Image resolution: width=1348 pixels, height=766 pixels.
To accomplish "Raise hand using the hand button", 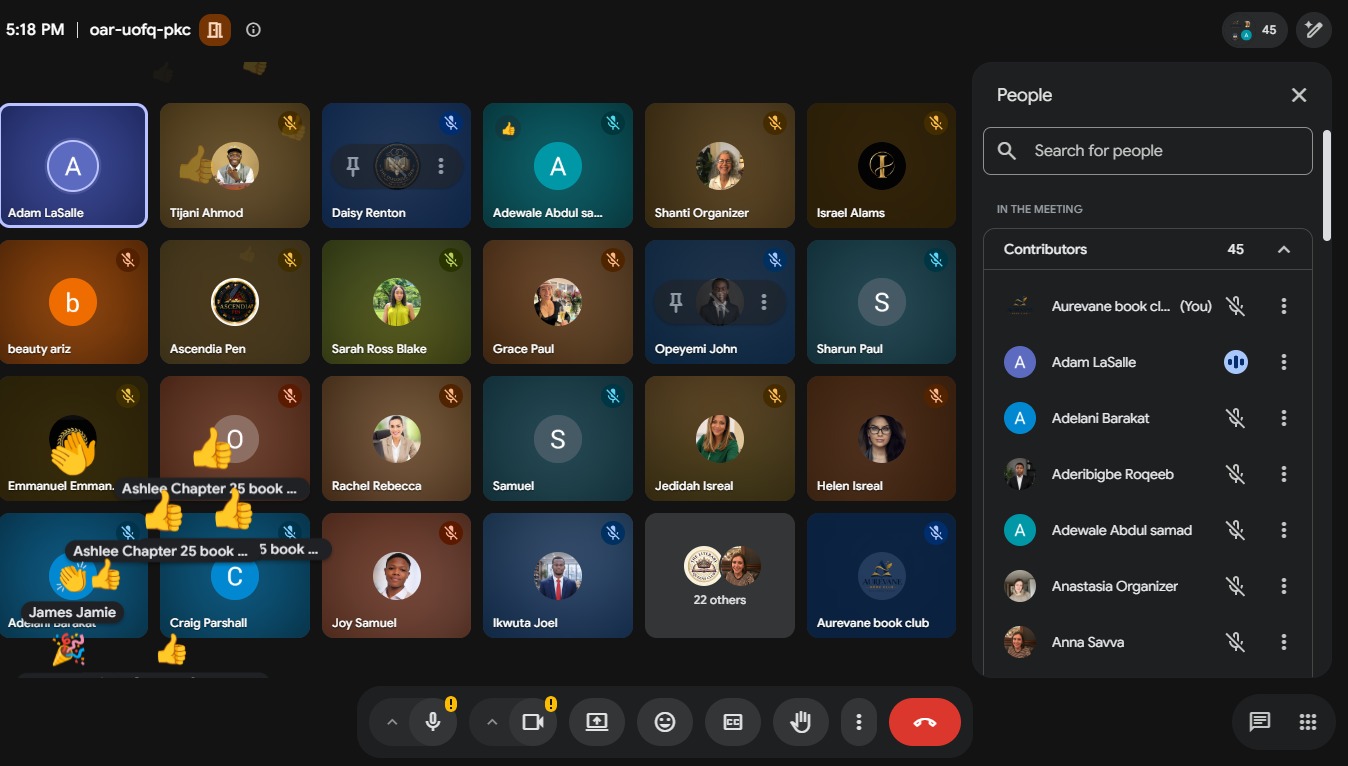I will [x=801, y=722].
